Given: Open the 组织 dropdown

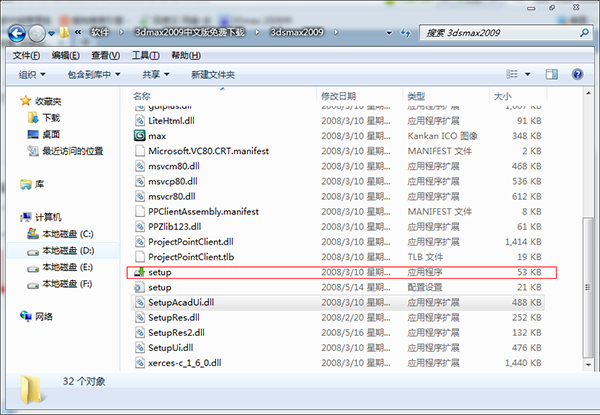Looking at the screenshot, I should [x=32, y=75].
